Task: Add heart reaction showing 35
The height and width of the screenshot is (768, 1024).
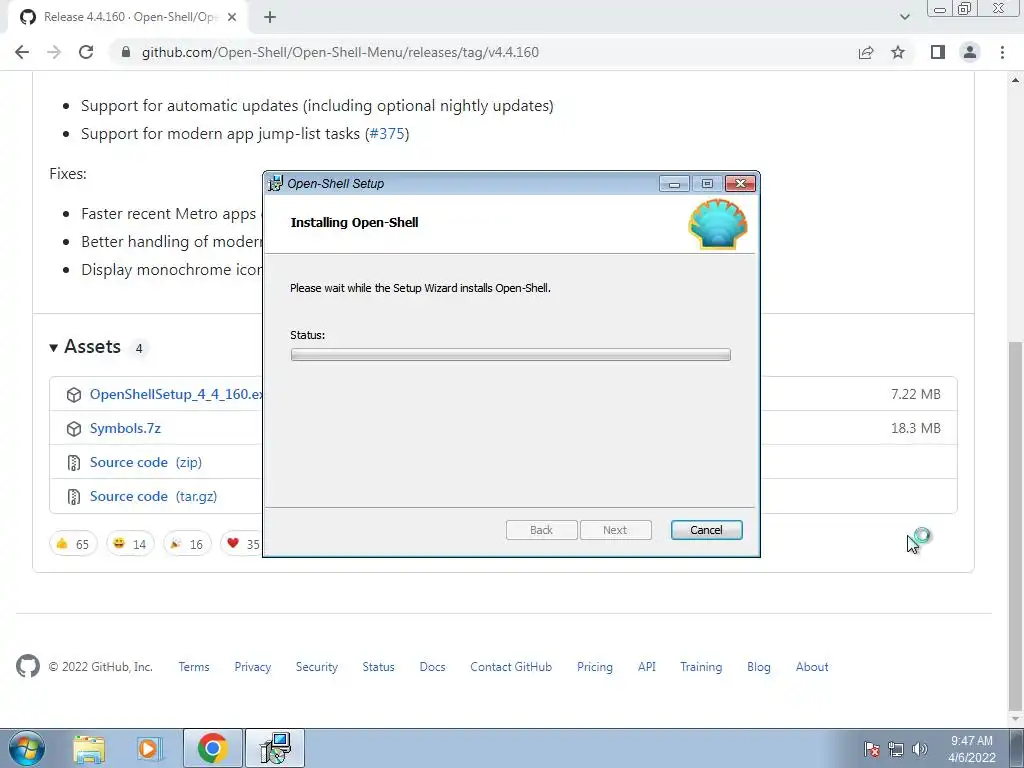Action: (x=242, y=544)
